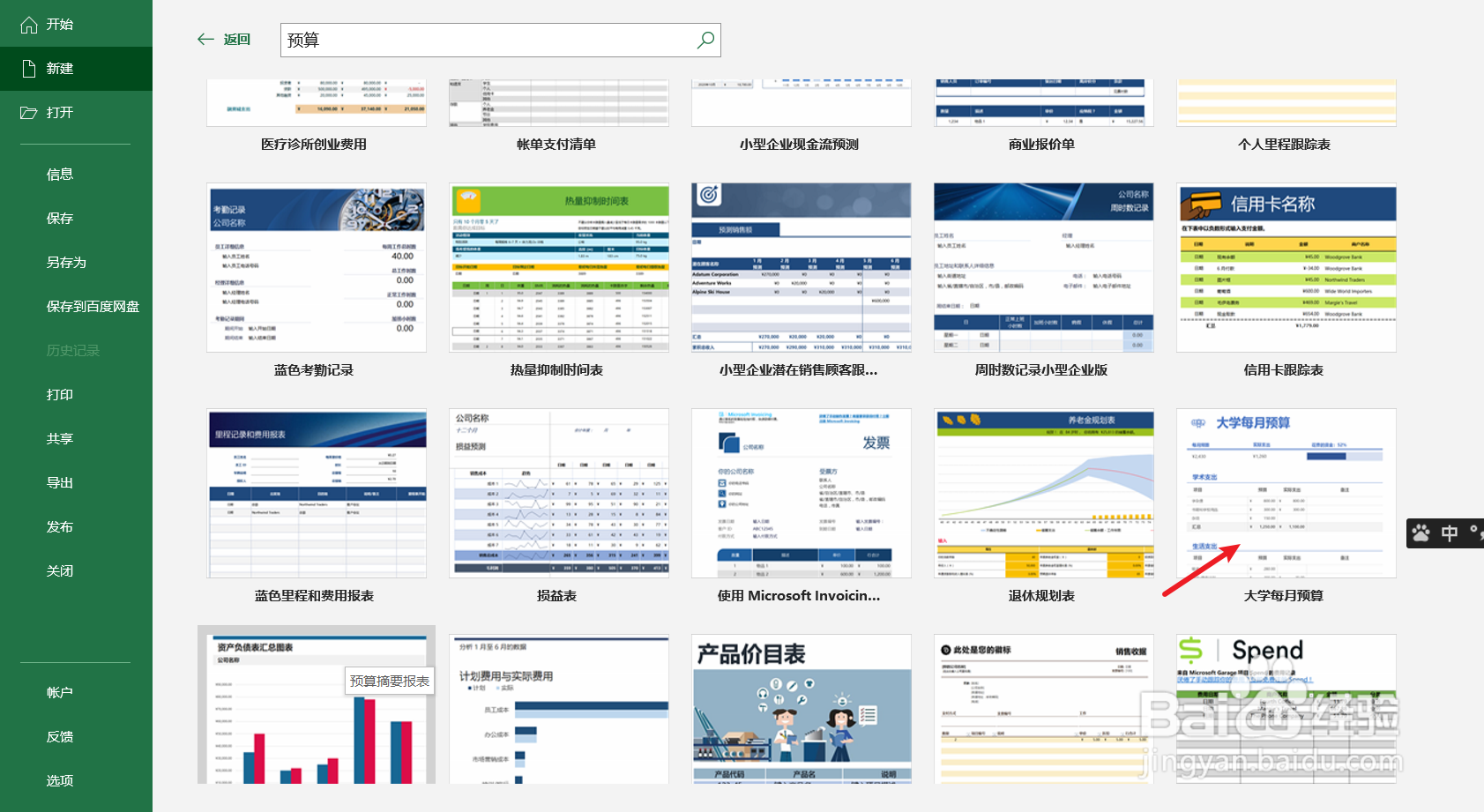Select 导出 in the sidebar
The width and height of the screenshot is (1484, 812).
tap(60, 483)
